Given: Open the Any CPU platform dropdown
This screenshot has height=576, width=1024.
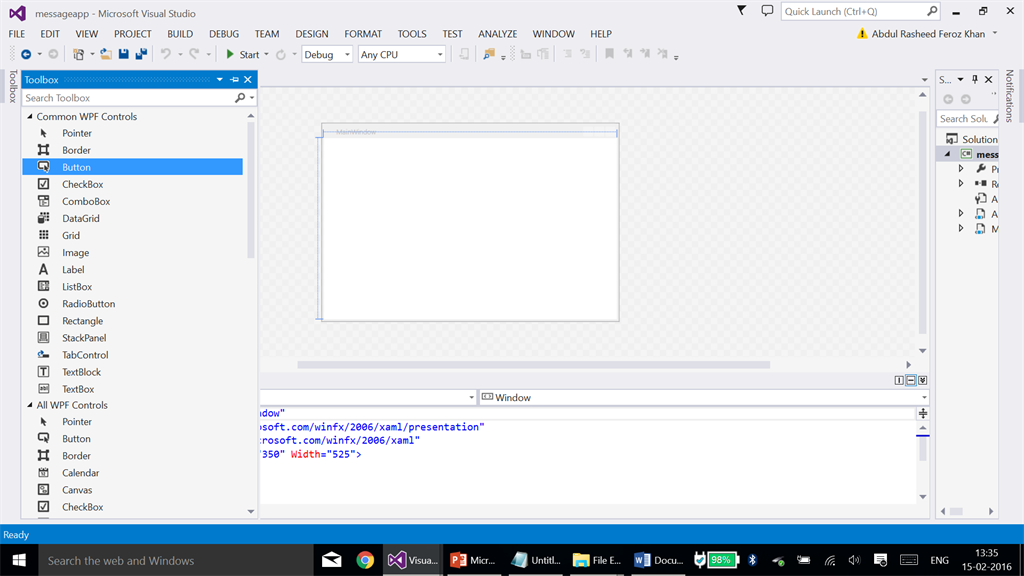Looking at the screenshot, I should point(401,55).
